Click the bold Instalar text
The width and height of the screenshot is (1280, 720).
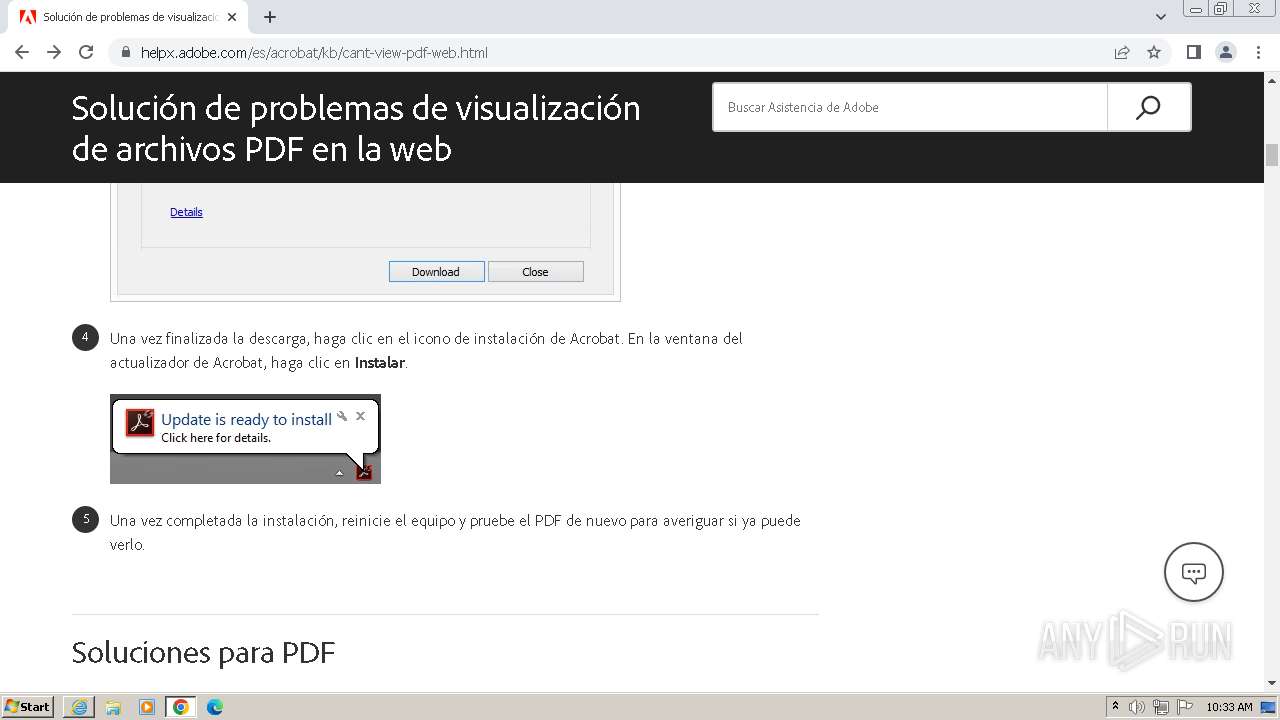(380, 363)
